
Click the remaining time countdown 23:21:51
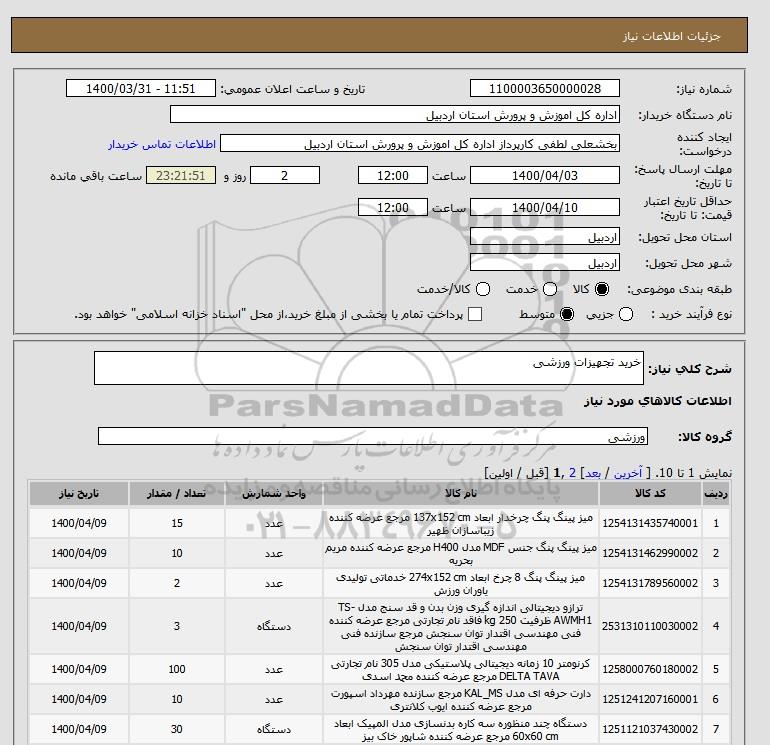(x=181, y=175)
